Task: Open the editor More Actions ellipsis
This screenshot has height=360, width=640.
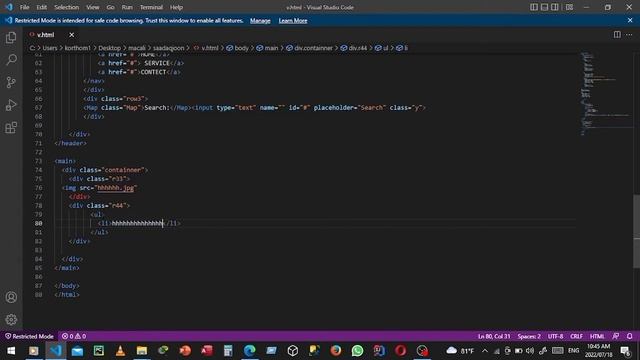Action: coord(629,35)
